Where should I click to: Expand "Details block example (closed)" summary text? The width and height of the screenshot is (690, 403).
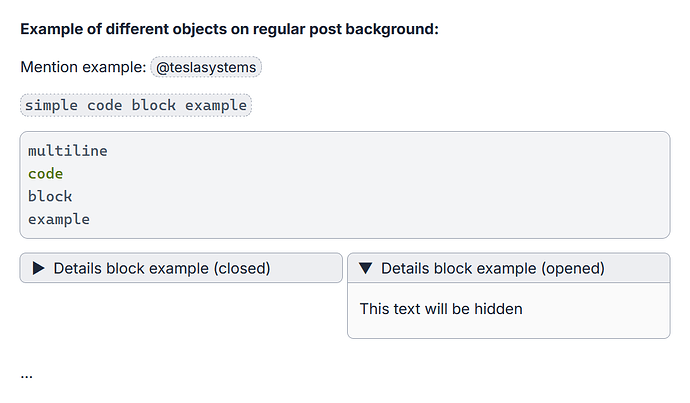coord(162,268)
